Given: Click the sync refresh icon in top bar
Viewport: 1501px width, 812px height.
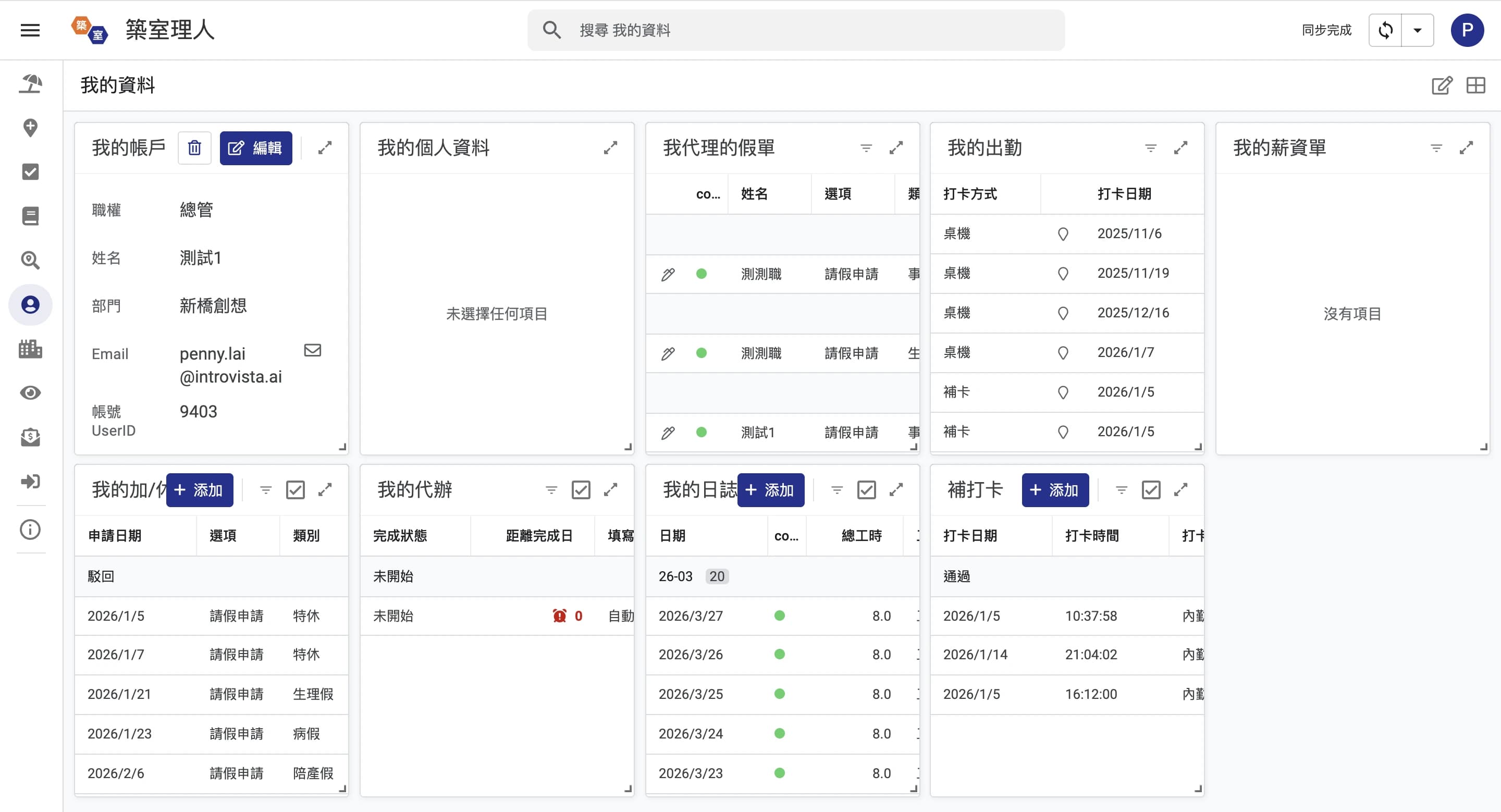Looking at the screenshot, I should tap(1385, 30).
